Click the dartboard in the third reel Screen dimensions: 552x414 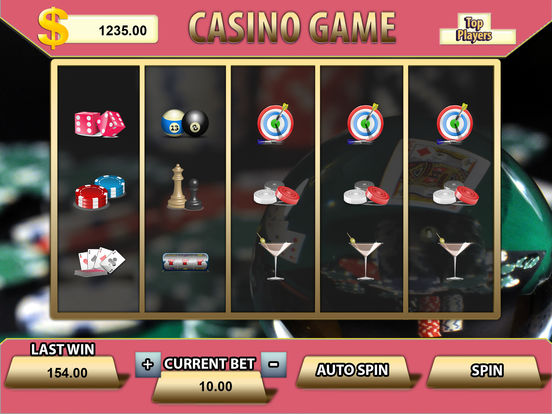click(x=275, y=124)
